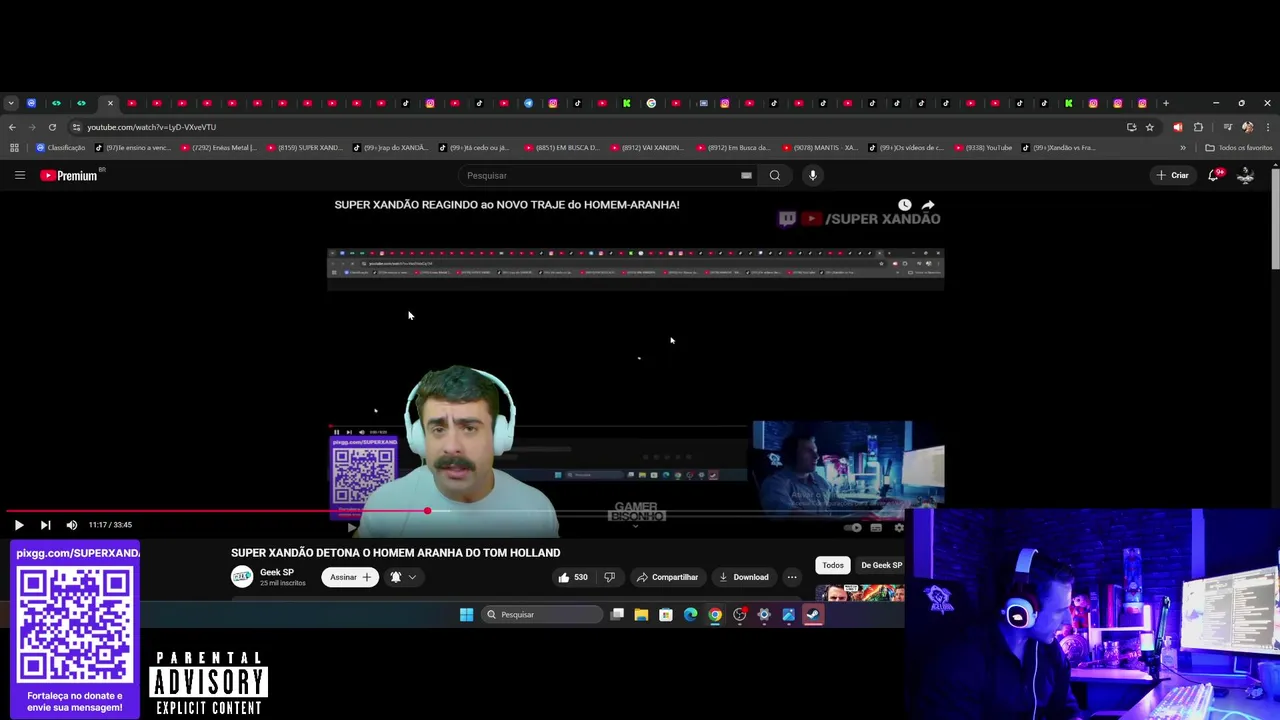The height and width of the screenshot is (720, 1280).
Task: Open player settings gear
Action: coord(898,527)
